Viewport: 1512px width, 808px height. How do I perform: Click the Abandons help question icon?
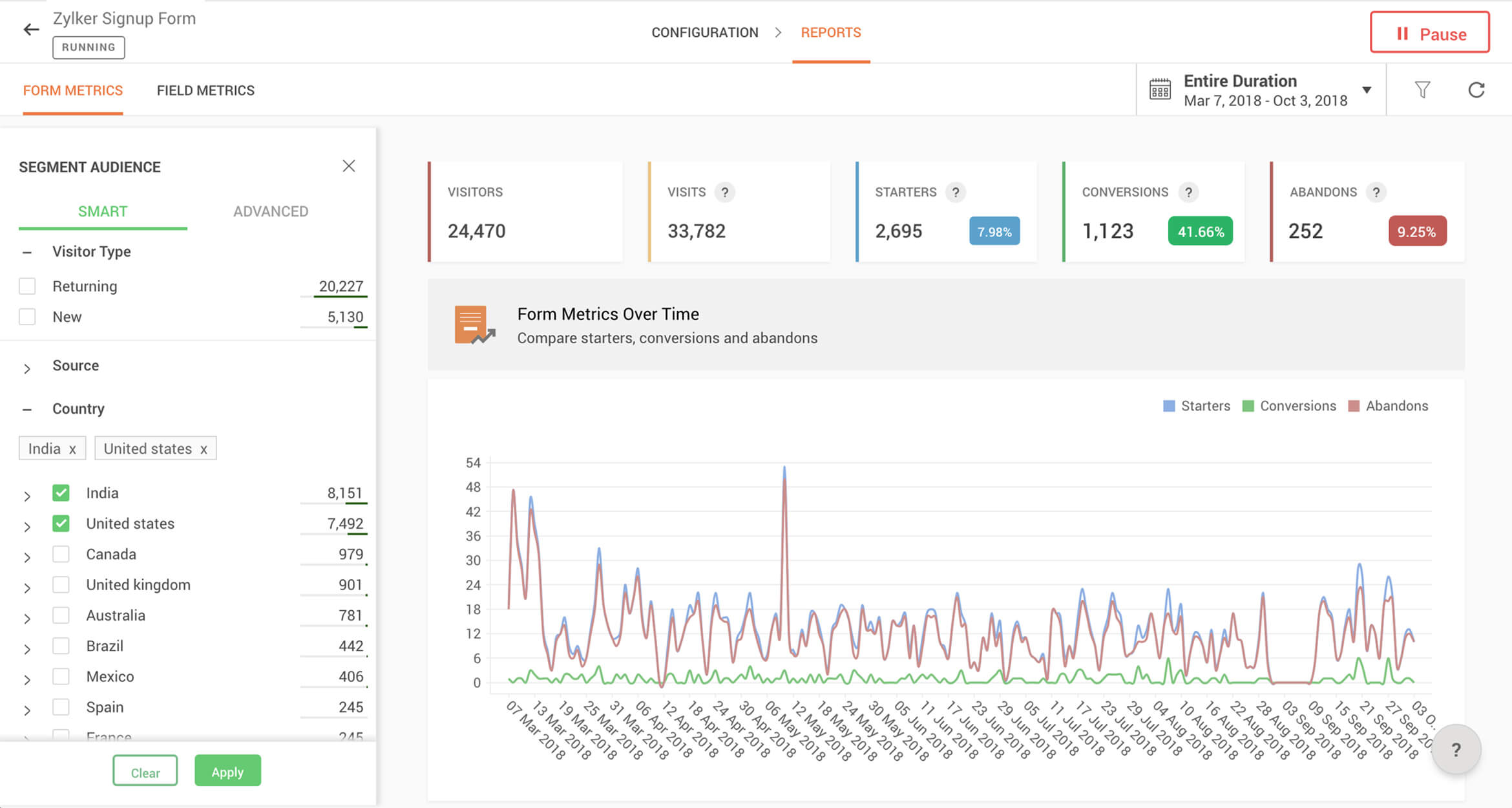1376,192
